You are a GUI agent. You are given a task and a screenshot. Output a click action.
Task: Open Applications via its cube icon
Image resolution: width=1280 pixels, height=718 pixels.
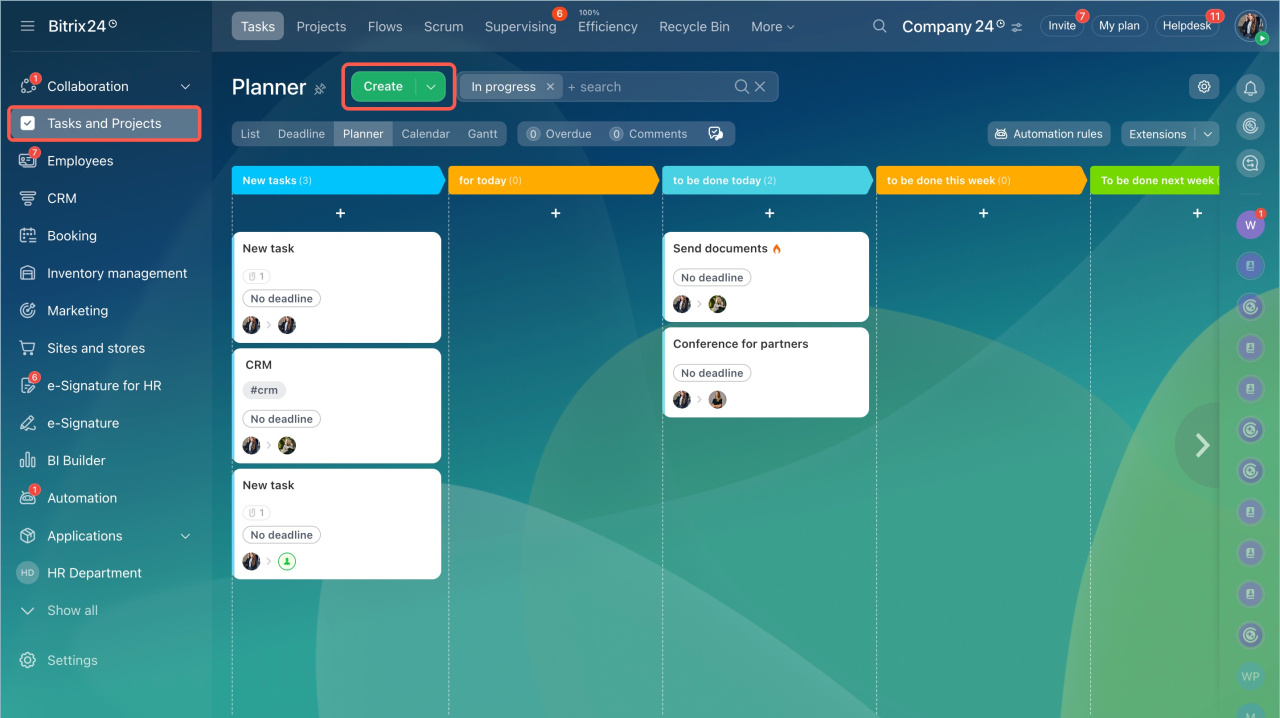tap(28, 536)
